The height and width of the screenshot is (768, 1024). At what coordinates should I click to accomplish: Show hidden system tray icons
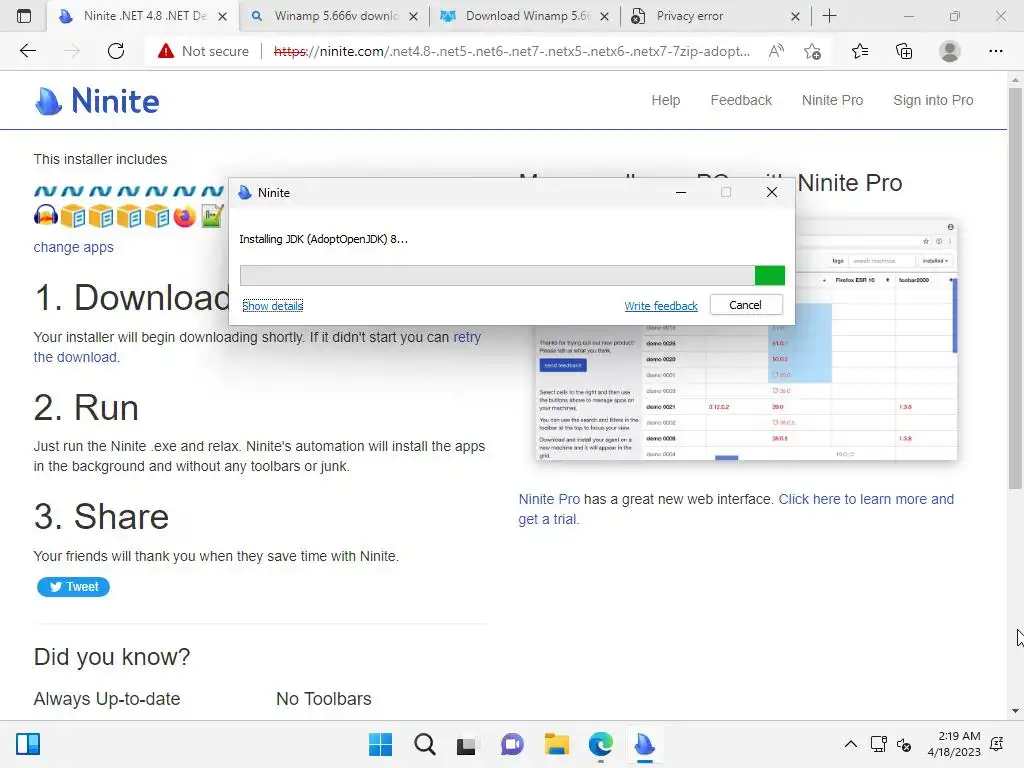pyautogui.click(x=850, y=744)
